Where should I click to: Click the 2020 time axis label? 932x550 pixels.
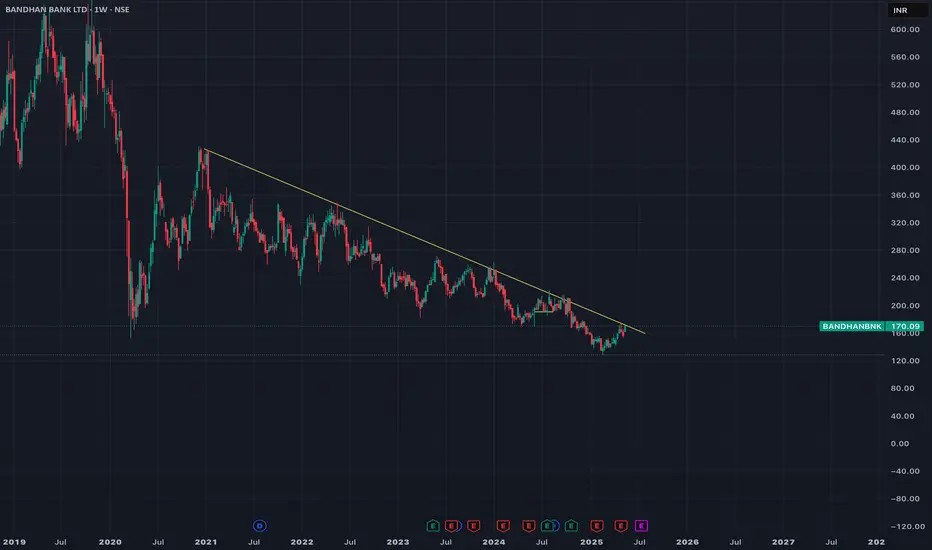click(110, 542)
